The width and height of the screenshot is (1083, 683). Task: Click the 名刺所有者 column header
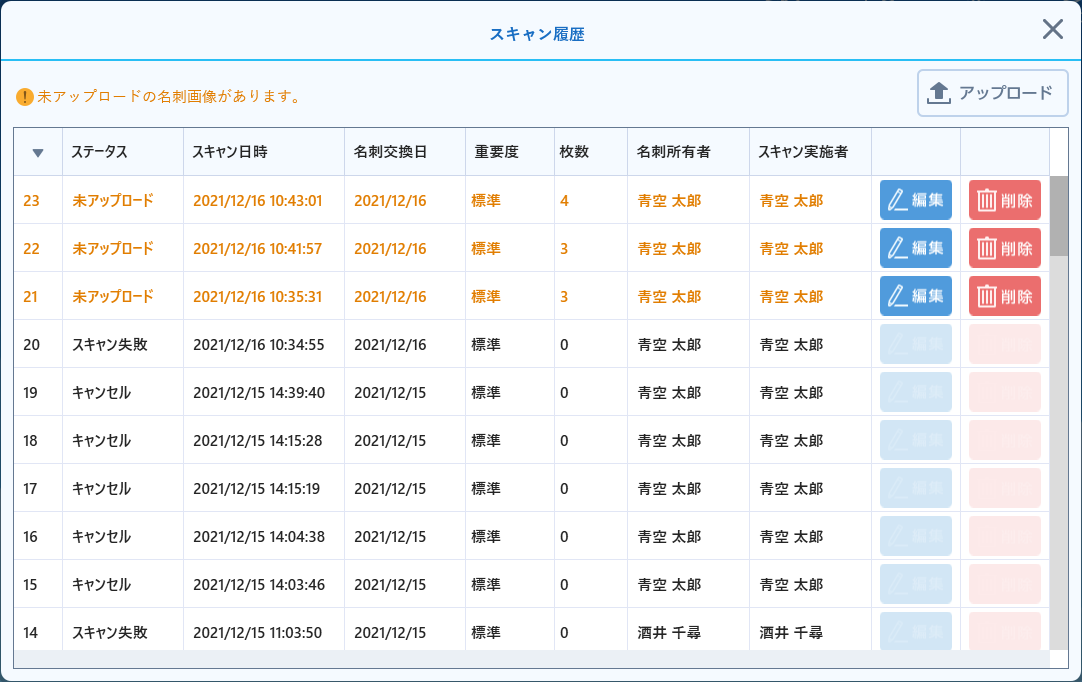pyautogui.click(x=673, y=152)
